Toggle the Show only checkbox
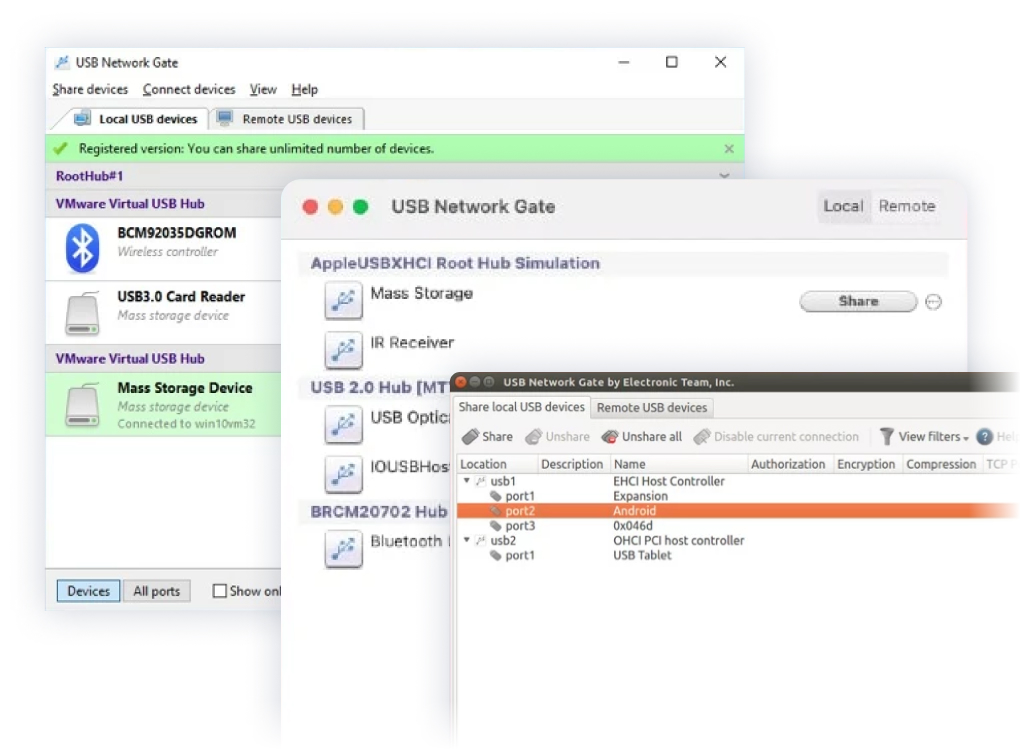Image resolution: width=1020 pixels, height=750 pixels. click(220, 591)
